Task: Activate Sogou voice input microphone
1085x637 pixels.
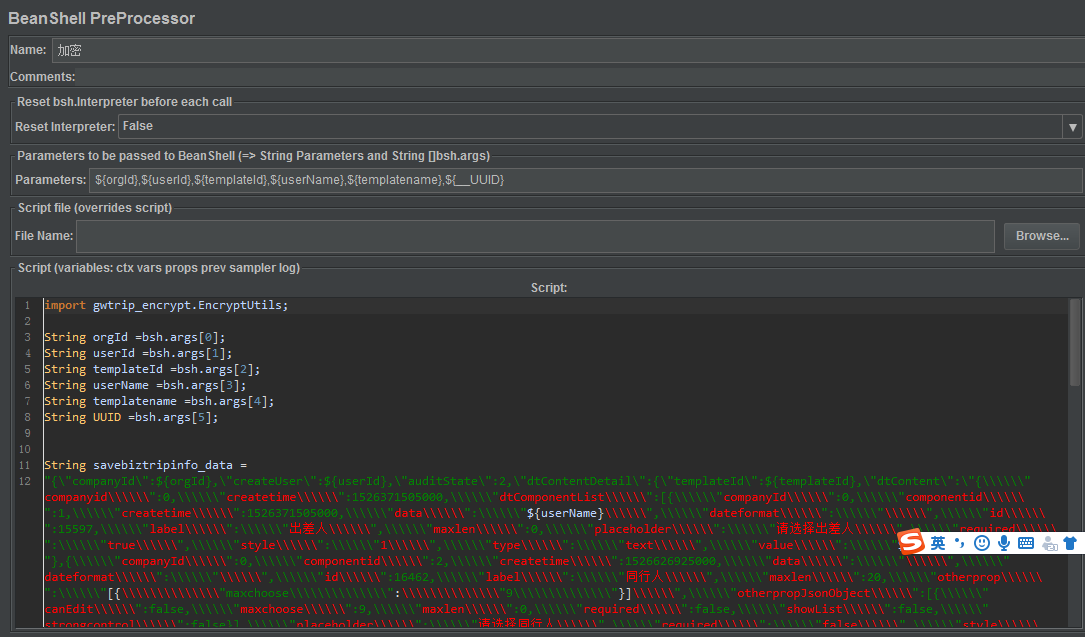Action: pyautogui.click(x=1003, y=543)
